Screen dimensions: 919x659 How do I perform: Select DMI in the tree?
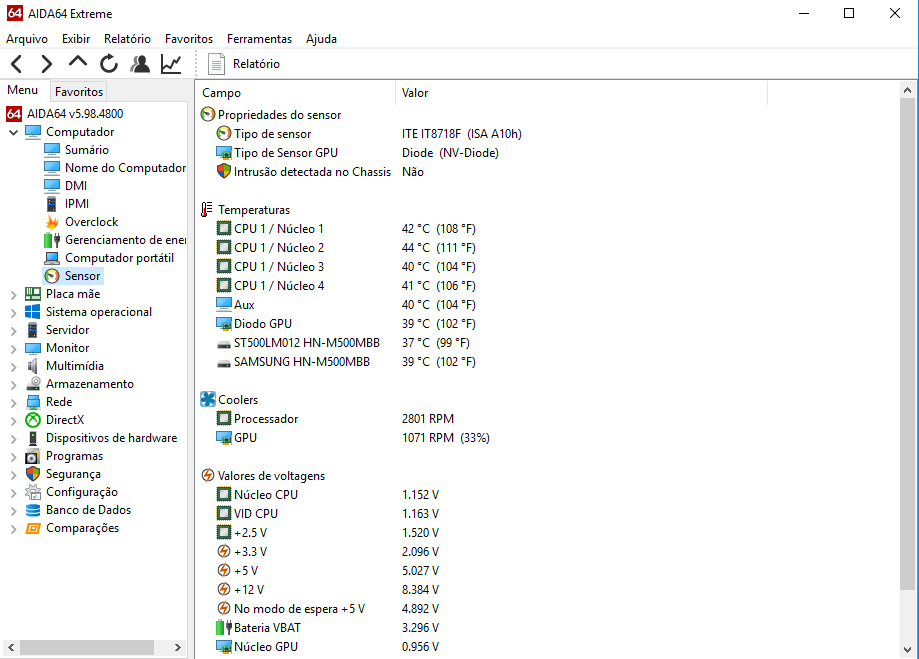[76, 186]
